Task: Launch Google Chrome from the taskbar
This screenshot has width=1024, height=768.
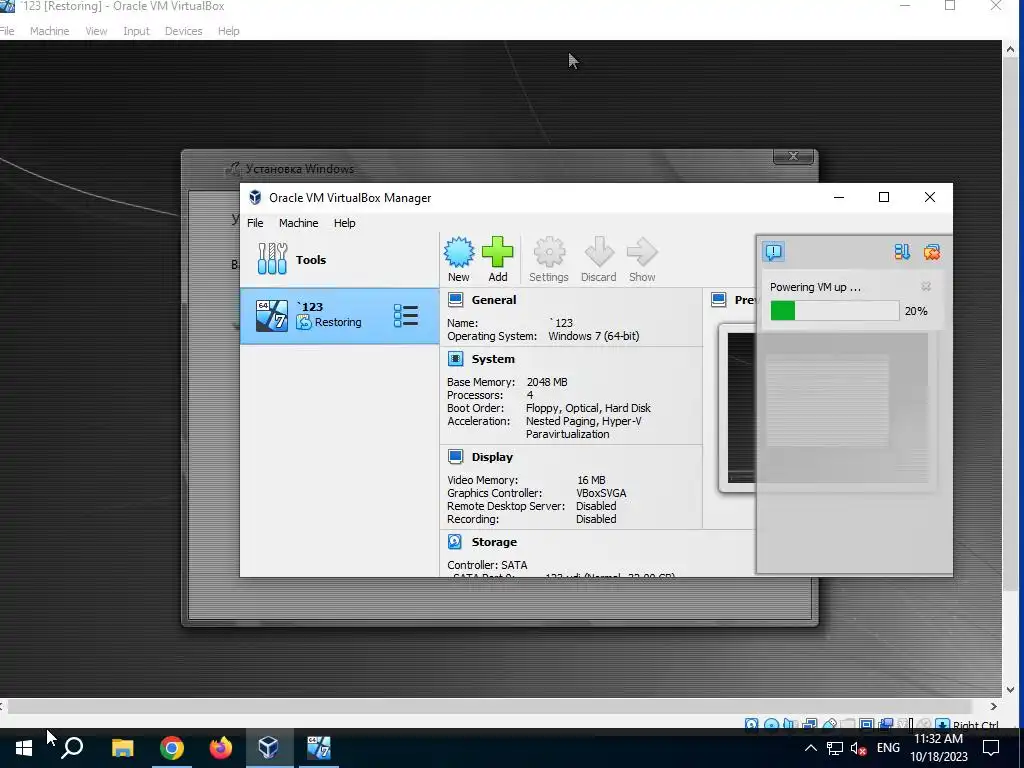Action: (x=172, y=748)
